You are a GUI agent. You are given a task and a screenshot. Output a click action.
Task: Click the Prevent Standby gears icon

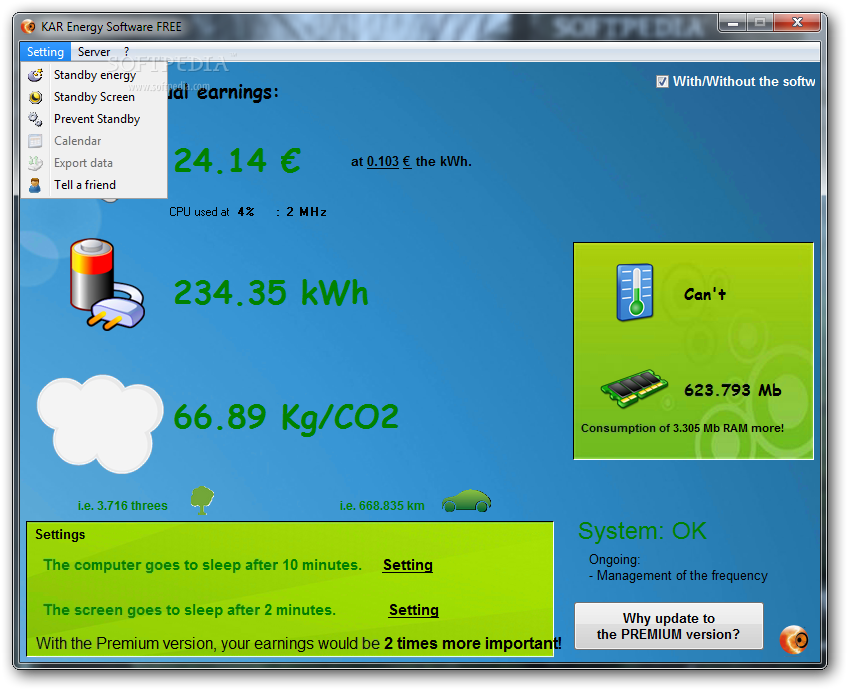tap(36, 119)
